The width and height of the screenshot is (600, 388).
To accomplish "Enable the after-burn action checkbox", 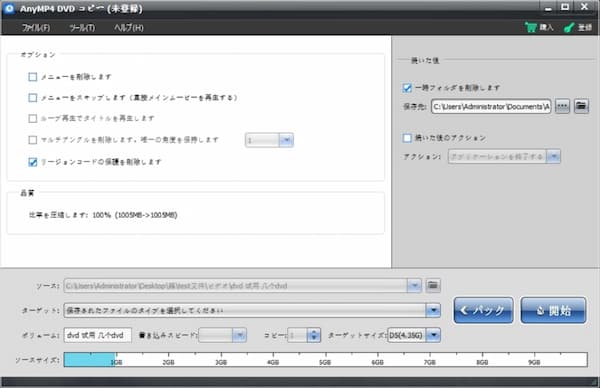I will point(407,138).
